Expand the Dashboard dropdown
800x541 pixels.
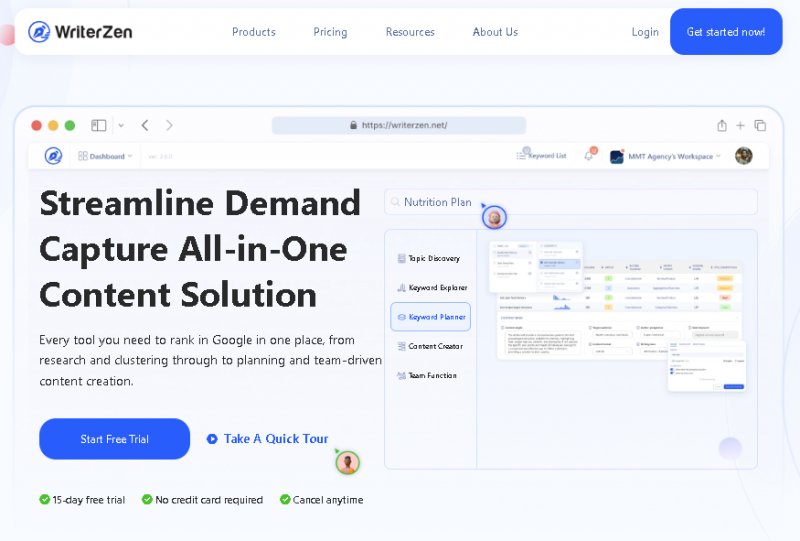[x=105, y=156]
